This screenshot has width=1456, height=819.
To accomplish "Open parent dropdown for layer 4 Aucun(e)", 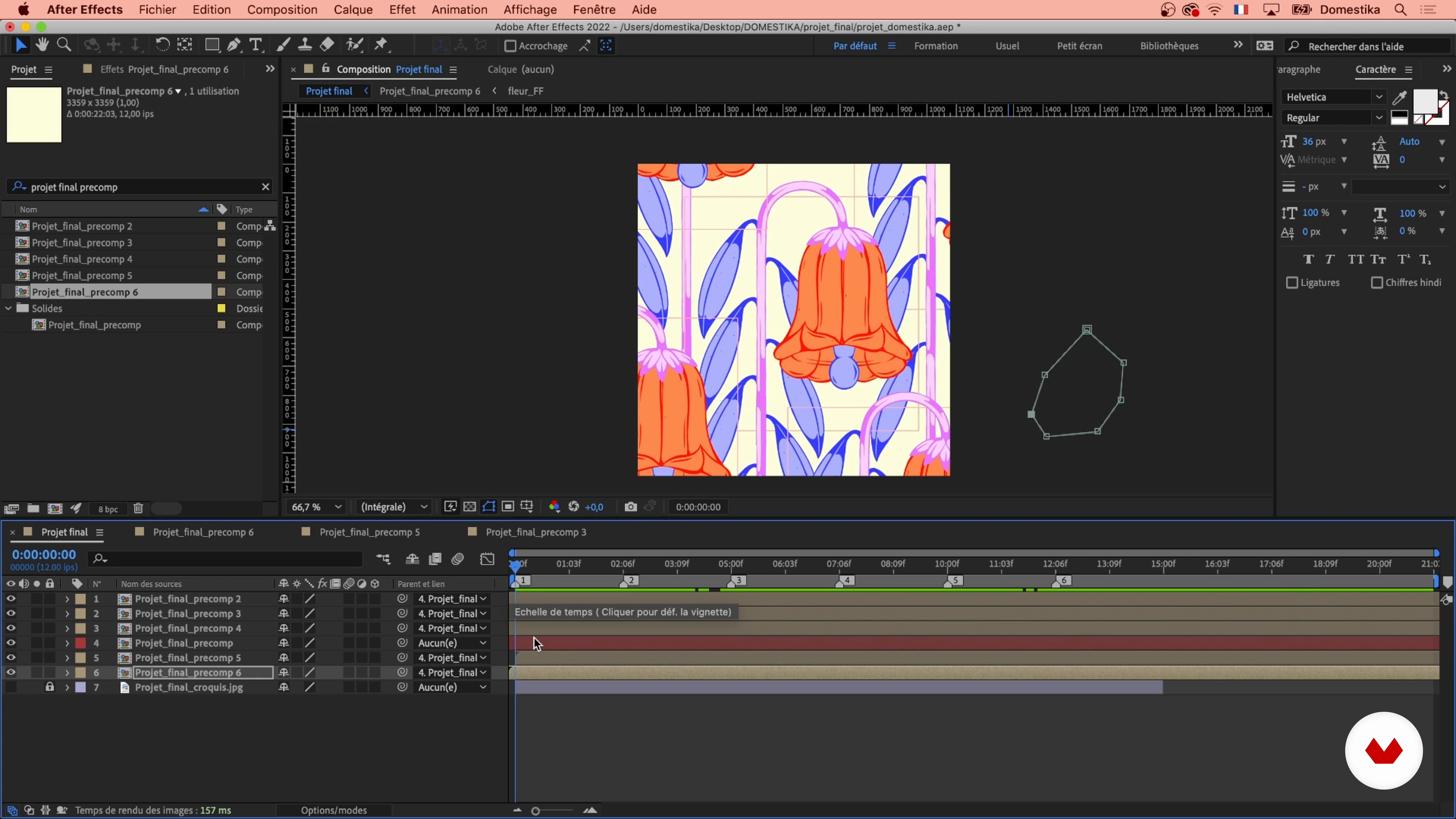I will [452, 643].
